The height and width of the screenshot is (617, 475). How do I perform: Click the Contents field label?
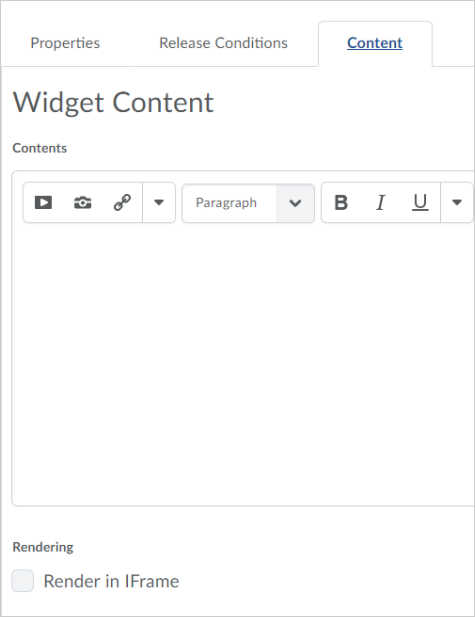(x=40, y=148)
